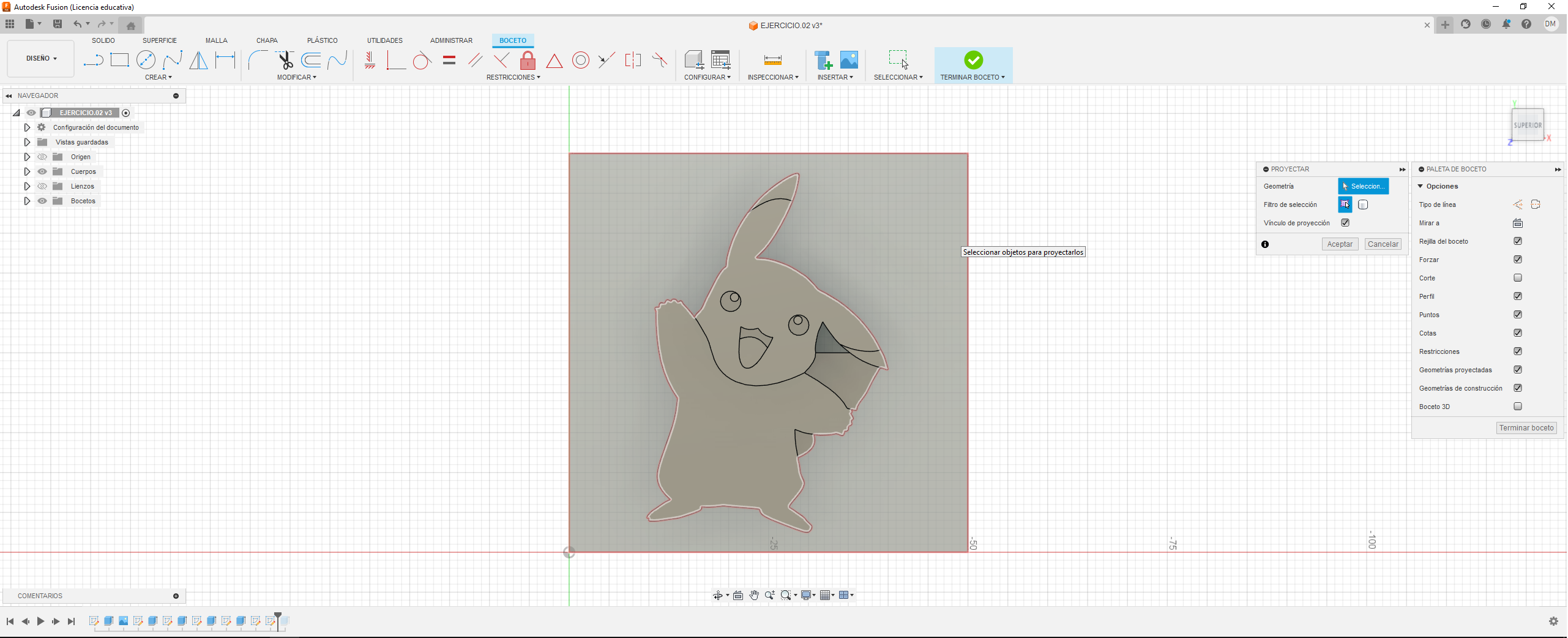1568x638 pixels.
Task: Select the Sketch Dimension tool
Action: pos(225,60)
